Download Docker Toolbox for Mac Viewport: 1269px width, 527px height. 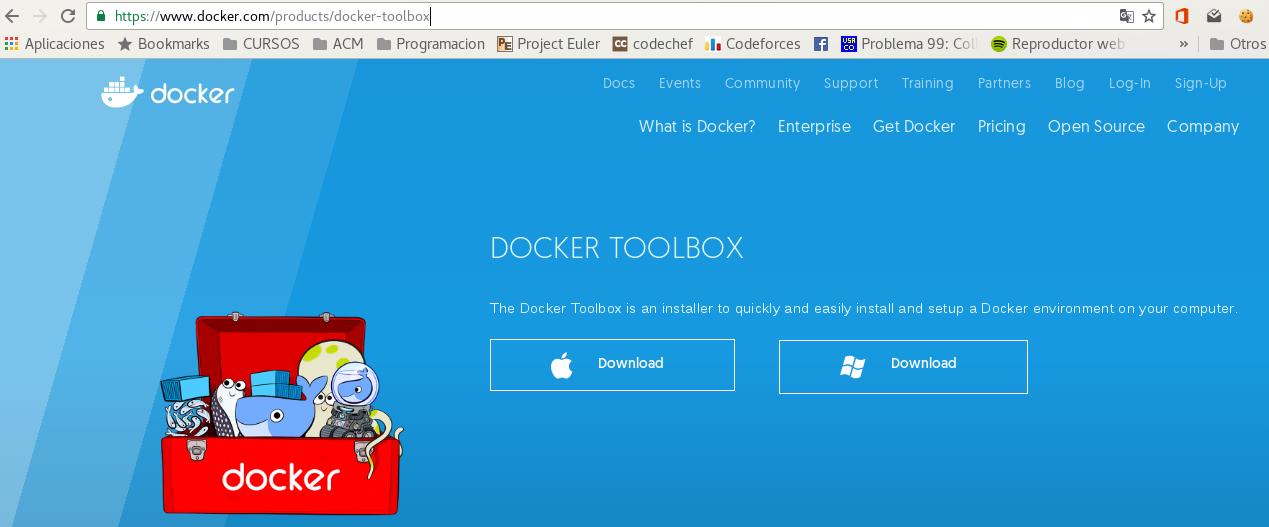tap(612, 365)
